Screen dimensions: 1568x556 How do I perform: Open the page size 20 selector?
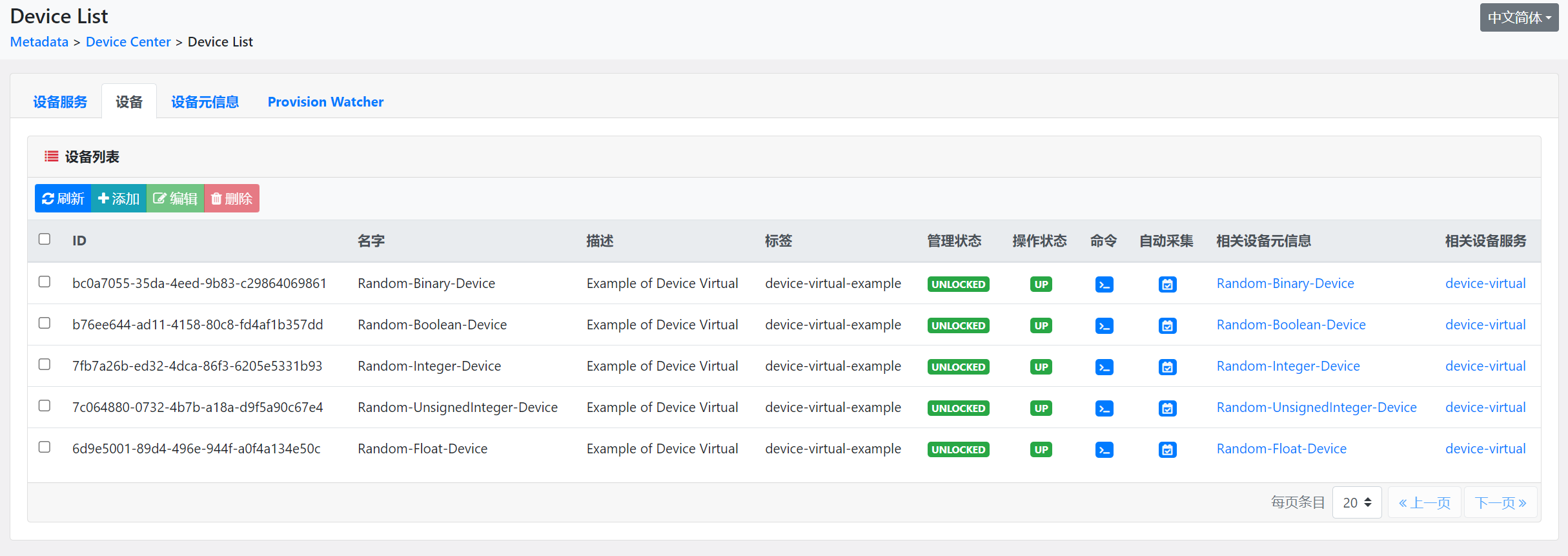click(1357, 502)
